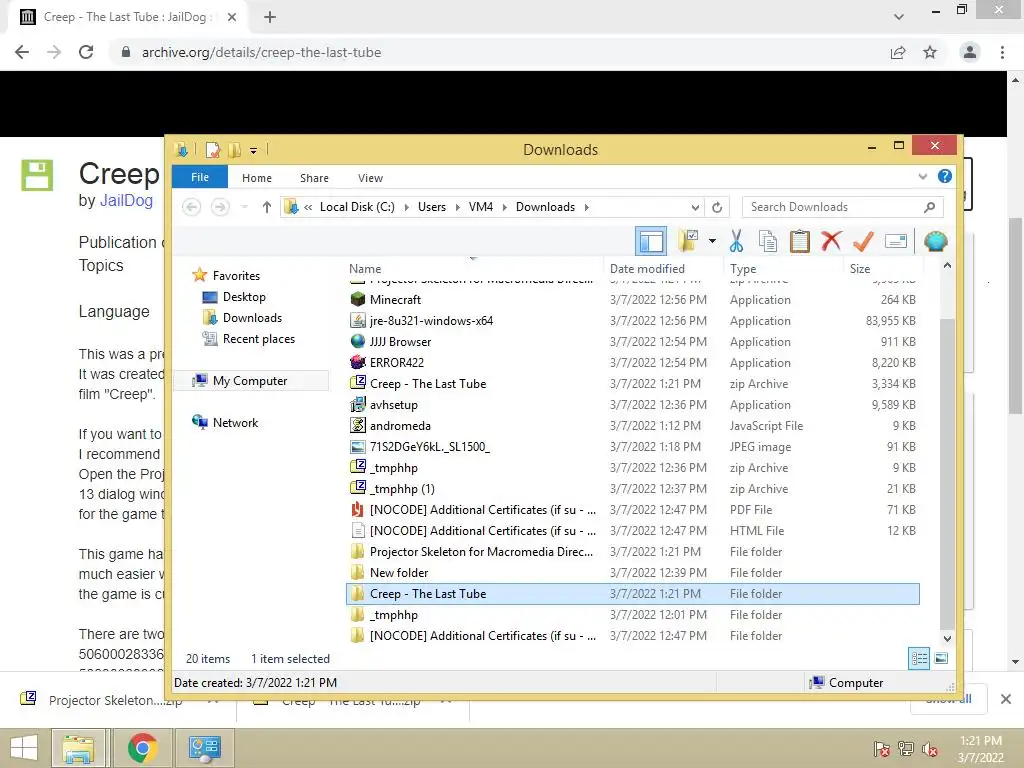Screen dimensions: 1024x768
Task: Toggle the navigation pane layout icon
Action: [x=651, y=242]
